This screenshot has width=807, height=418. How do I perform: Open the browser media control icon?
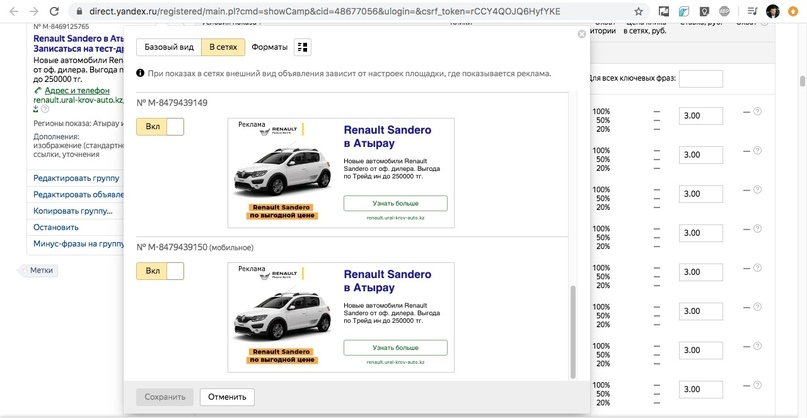click(x=753, y=11)
